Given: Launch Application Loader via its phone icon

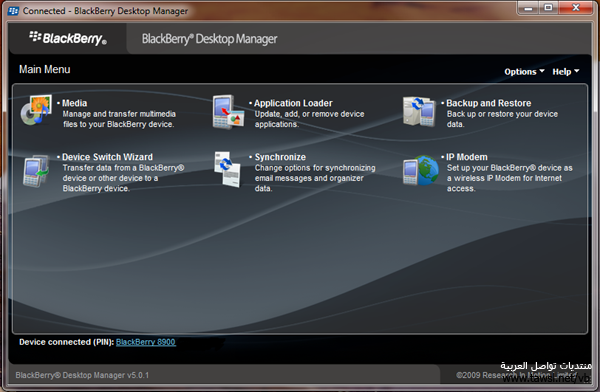Looking at the screenshot, I should click(x=228, y=112).
